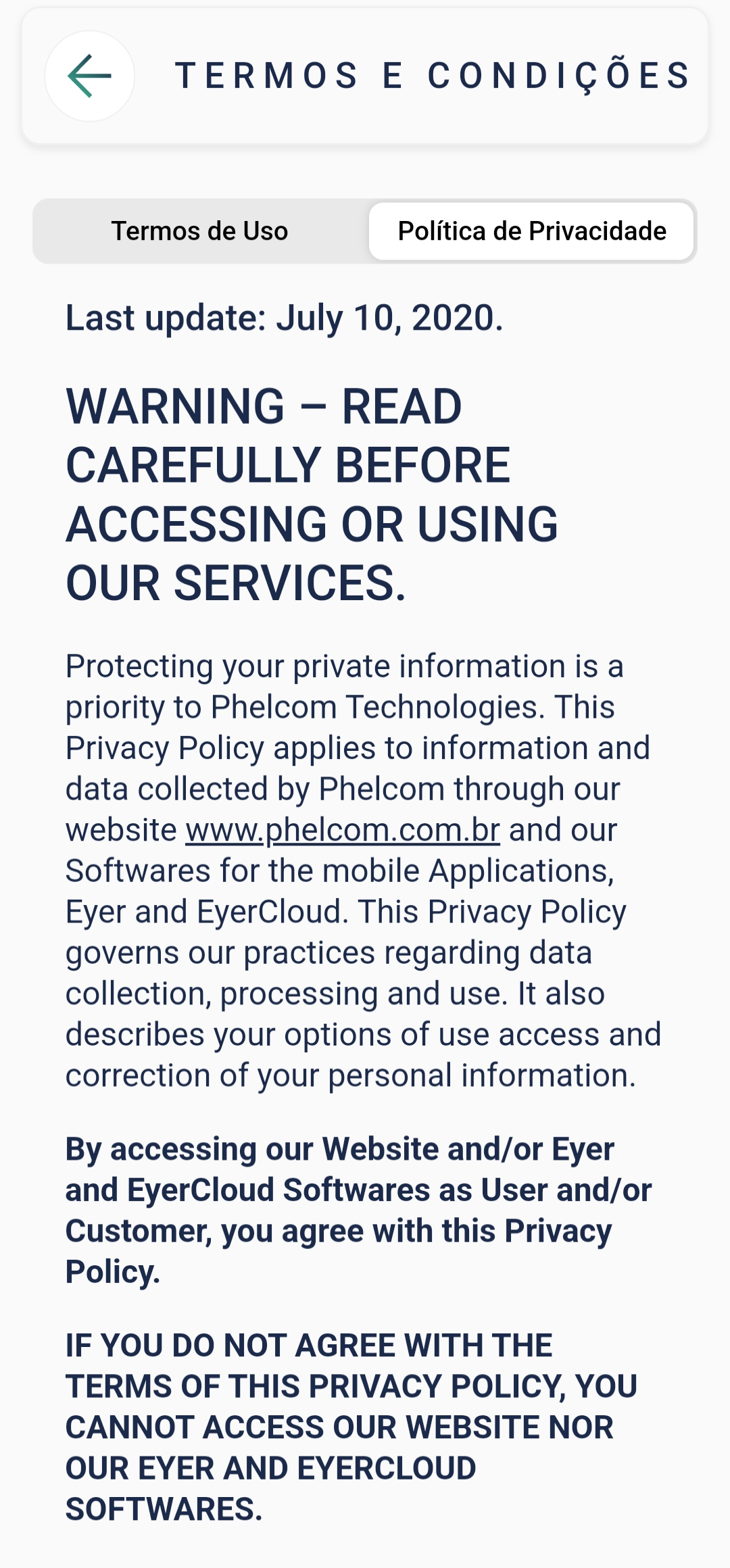This screenshot has height=1568, width=730.
Task: Tap the 'WARNING – READ' heading line
Action: [264, 407]
